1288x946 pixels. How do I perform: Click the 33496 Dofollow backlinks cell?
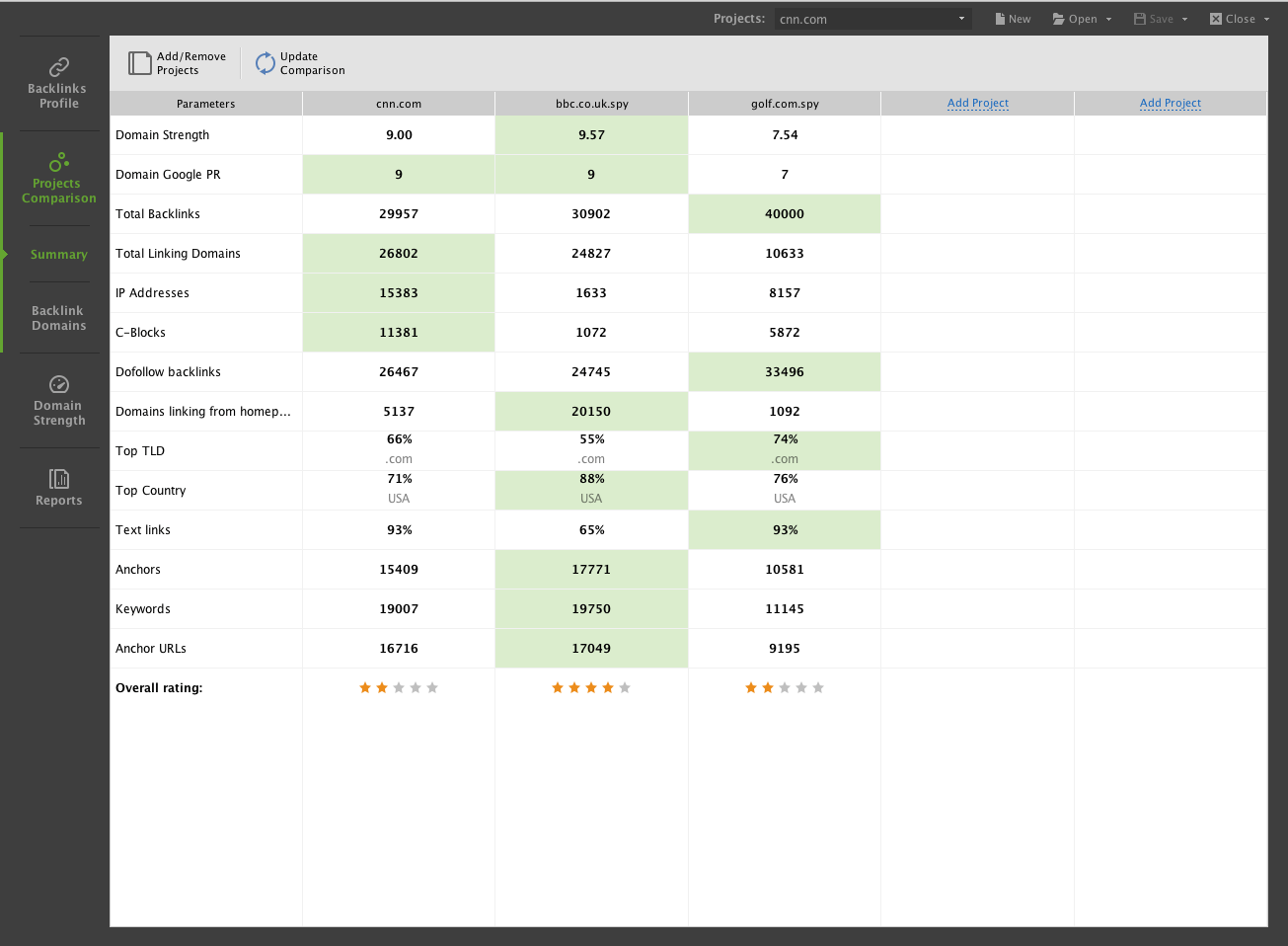click(x=785, y=372)
